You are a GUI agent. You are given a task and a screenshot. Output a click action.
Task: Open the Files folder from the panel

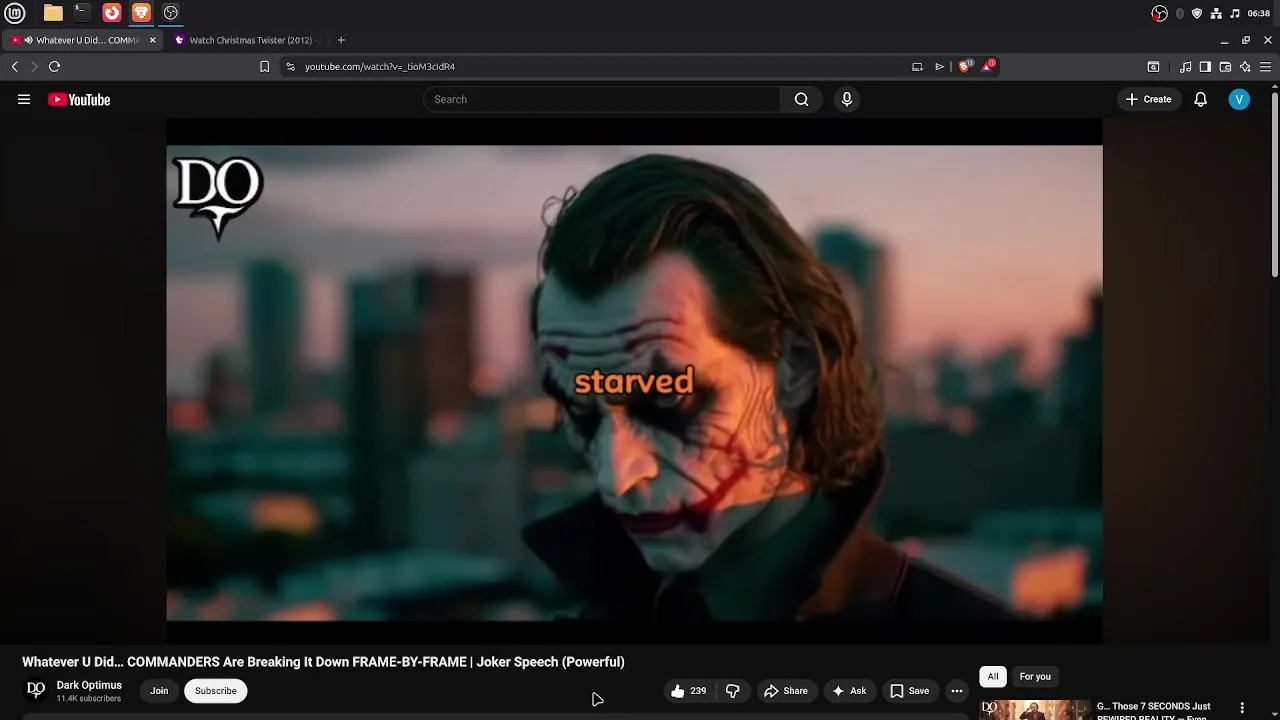[53, 13]
